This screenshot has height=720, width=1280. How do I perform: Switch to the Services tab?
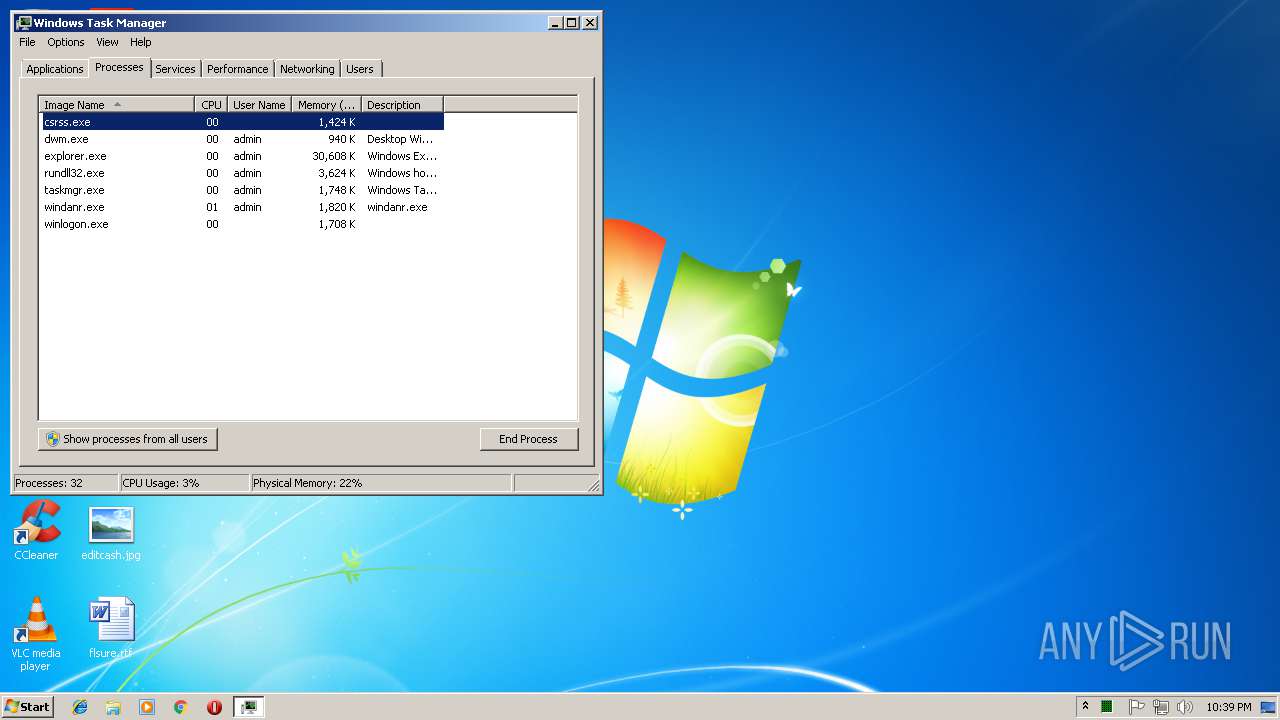click(x=175, y=69)
